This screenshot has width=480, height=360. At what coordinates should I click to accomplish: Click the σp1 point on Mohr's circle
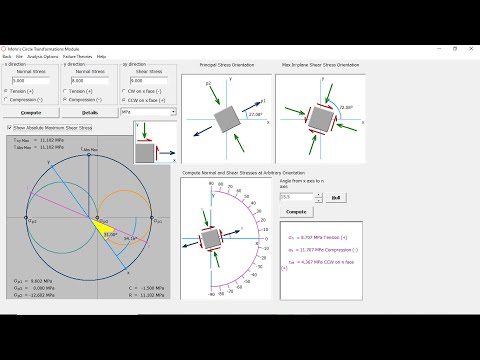click(x=152, y=218)
